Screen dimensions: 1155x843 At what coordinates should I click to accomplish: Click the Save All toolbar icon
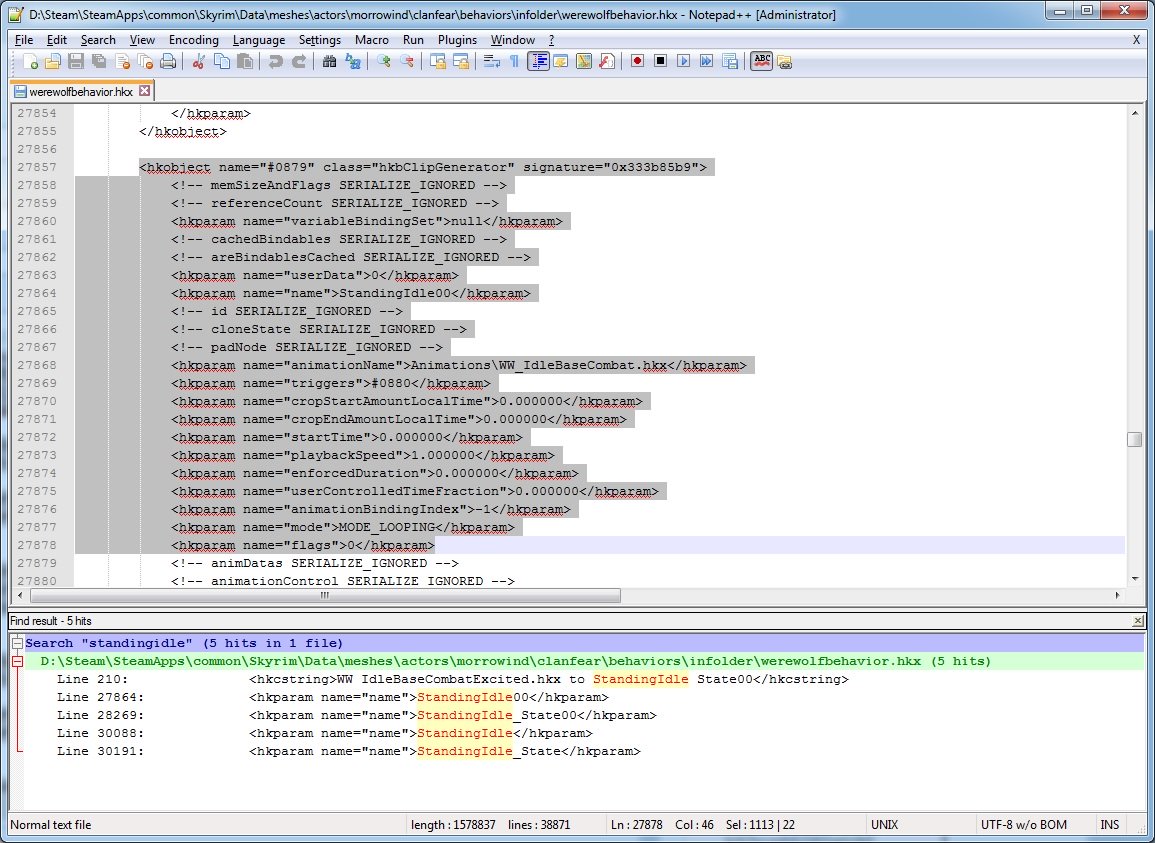click(99, 62)
